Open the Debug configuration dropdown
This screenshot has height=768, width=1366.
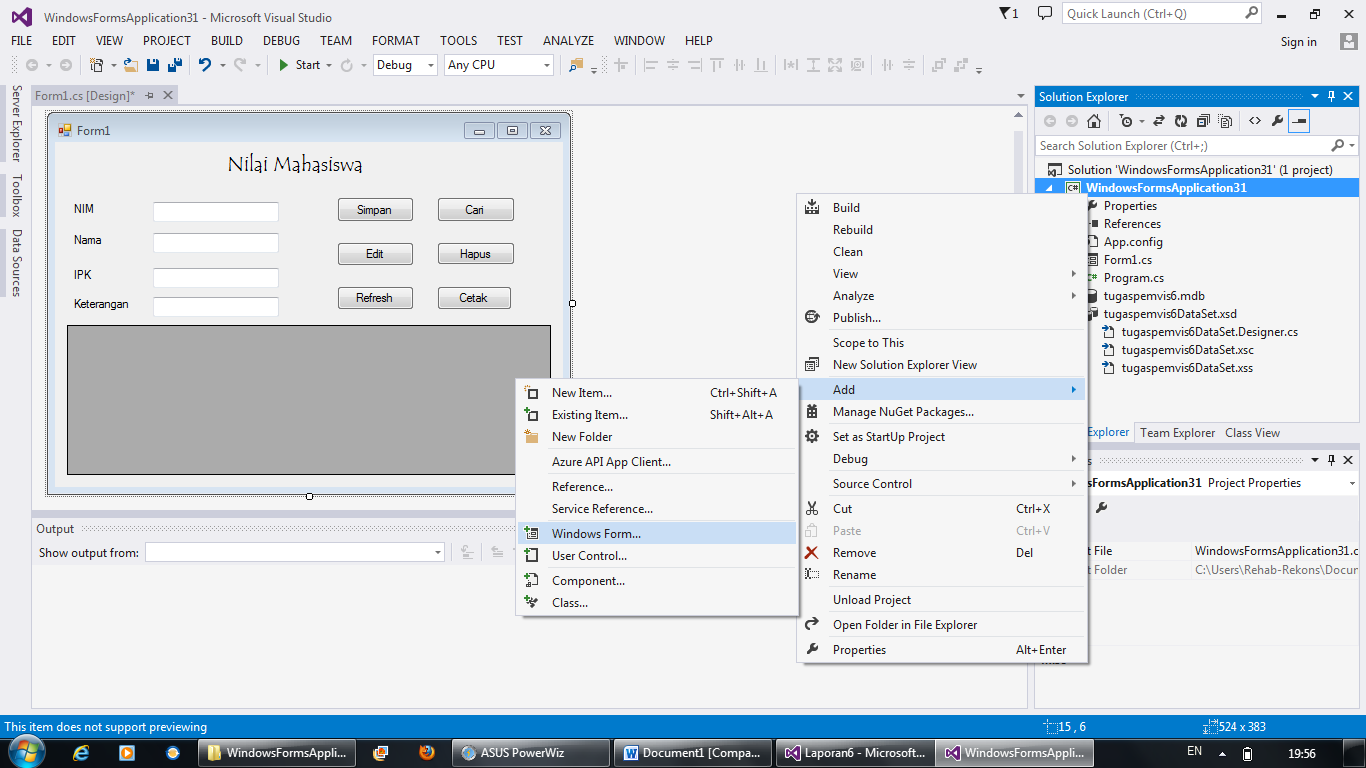[x=430, y=64]
